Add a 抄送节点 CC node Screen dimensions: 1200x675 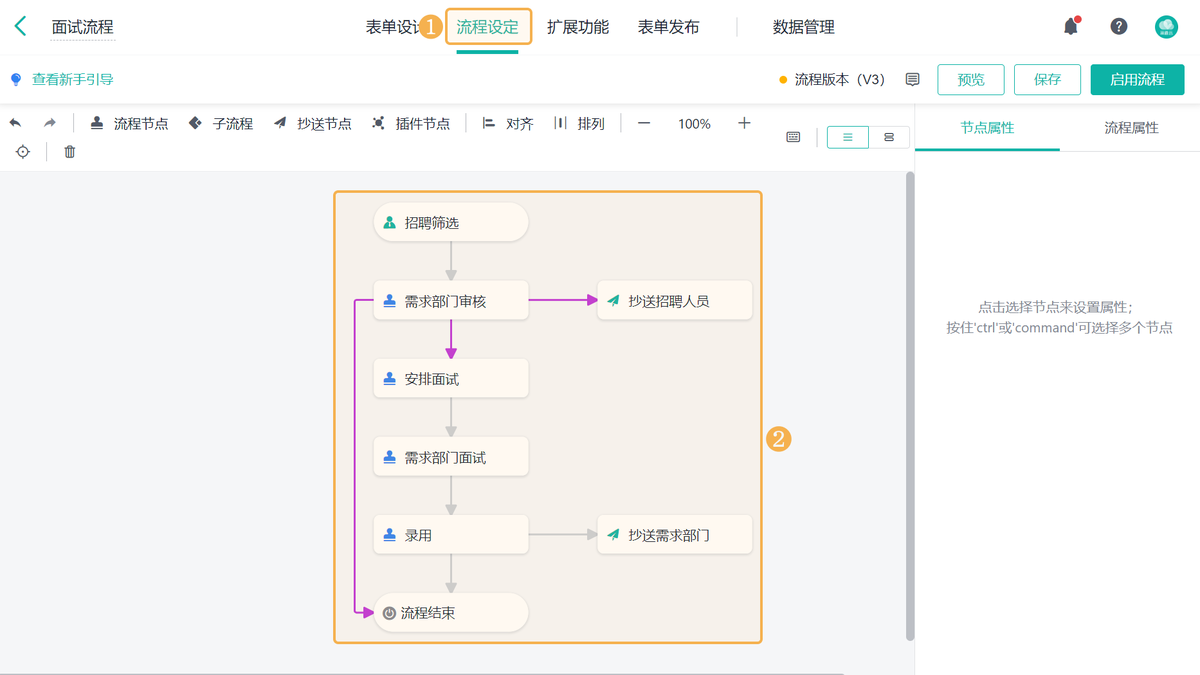click(312, 124)
